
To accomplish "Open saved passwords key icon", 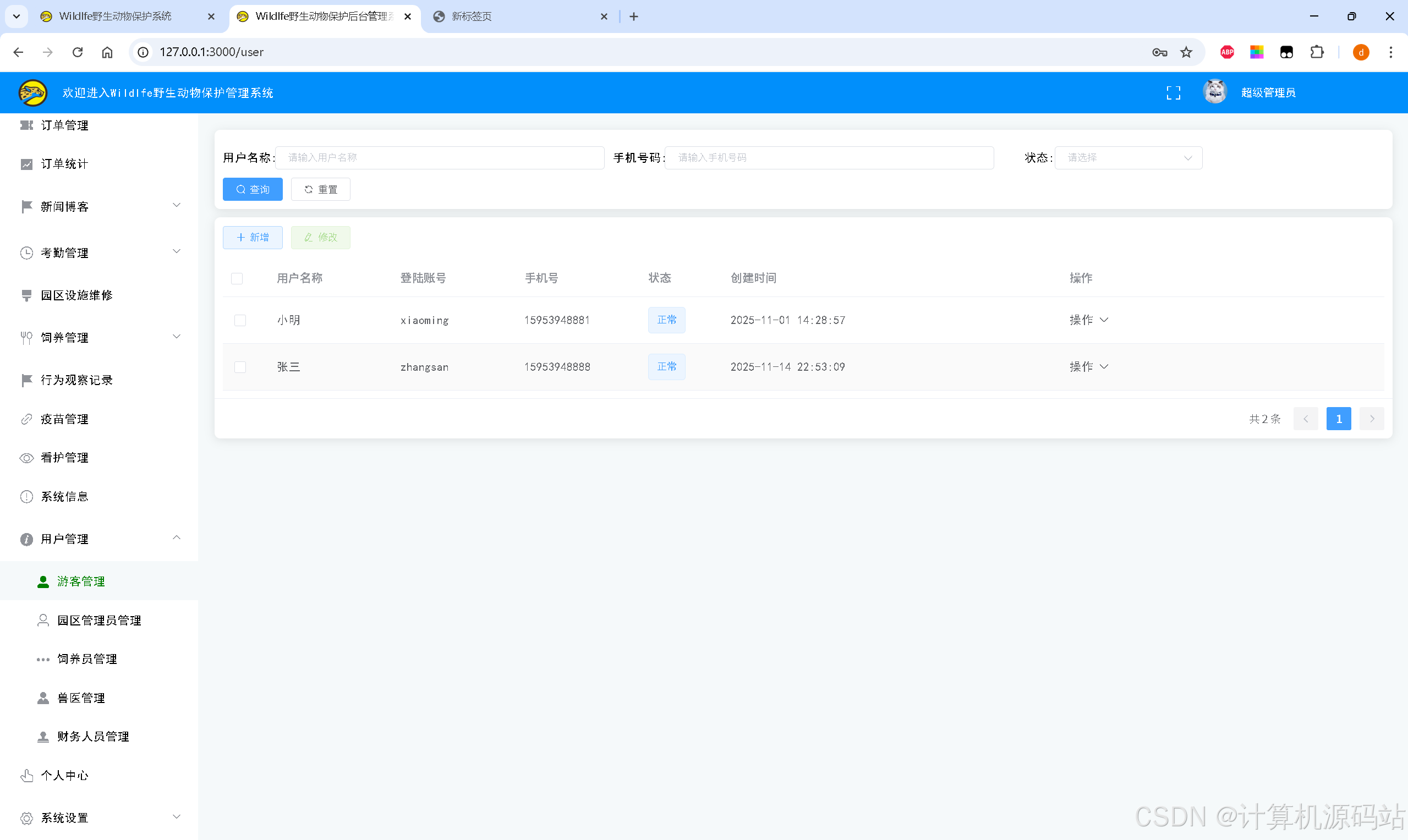I will tap(1159, 52).
